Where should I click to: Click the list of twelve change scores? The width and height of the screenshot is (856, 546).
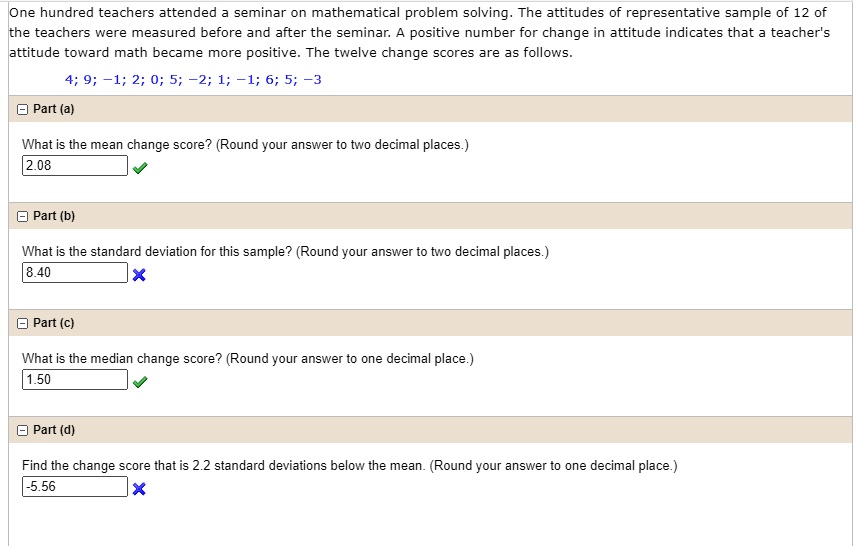[193, 80]
